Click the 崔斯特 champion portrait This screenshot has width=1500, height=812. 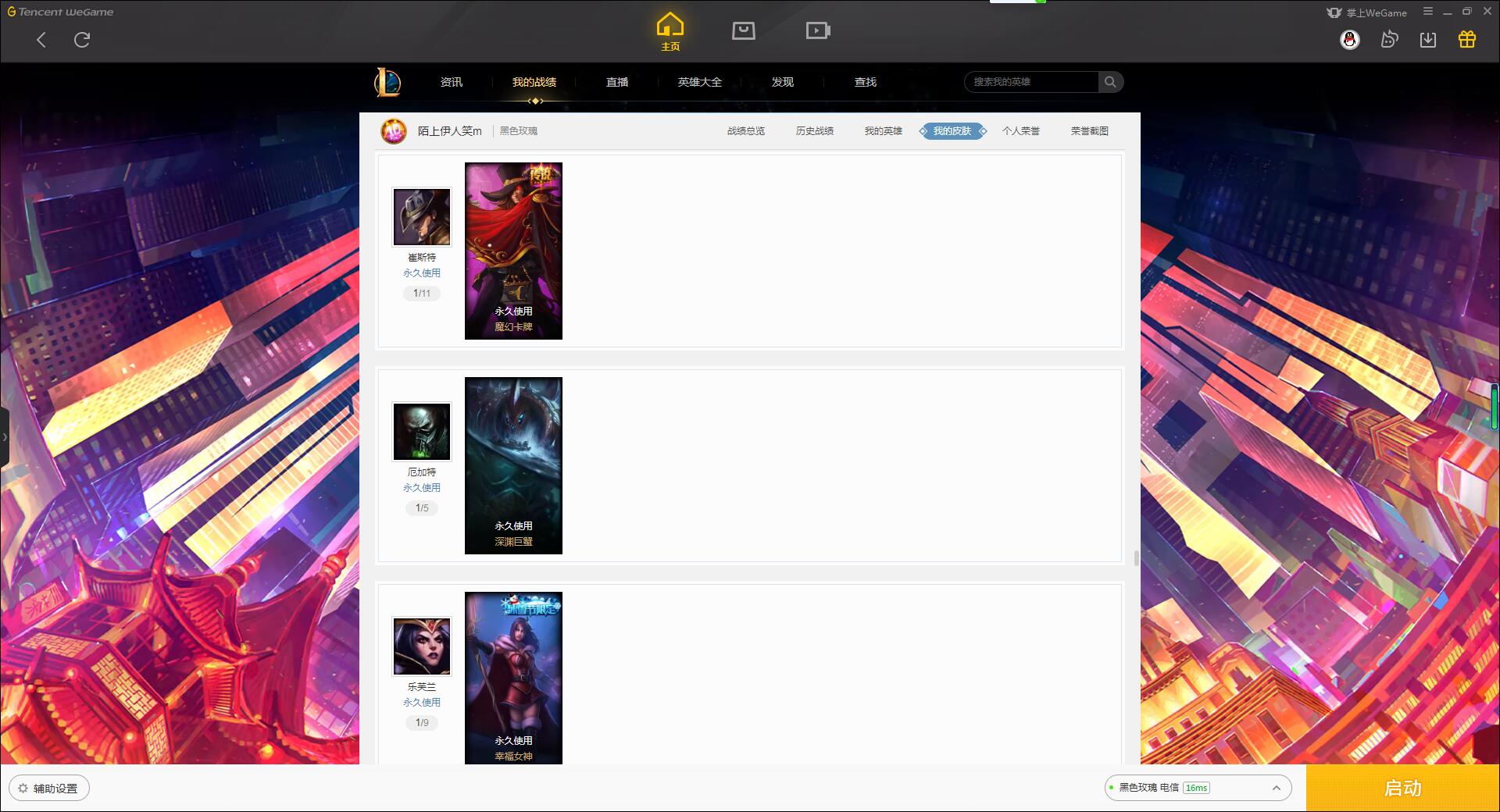422,217
